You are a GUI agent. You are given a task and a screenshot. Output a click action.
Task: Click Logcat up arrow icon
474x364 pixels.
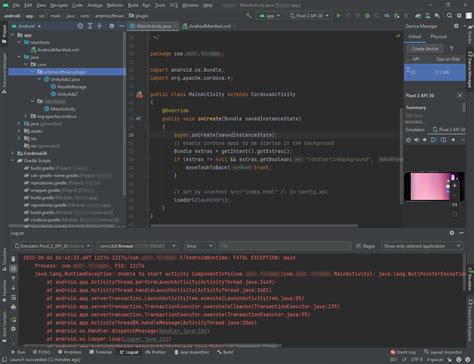(x=13, y=278)
